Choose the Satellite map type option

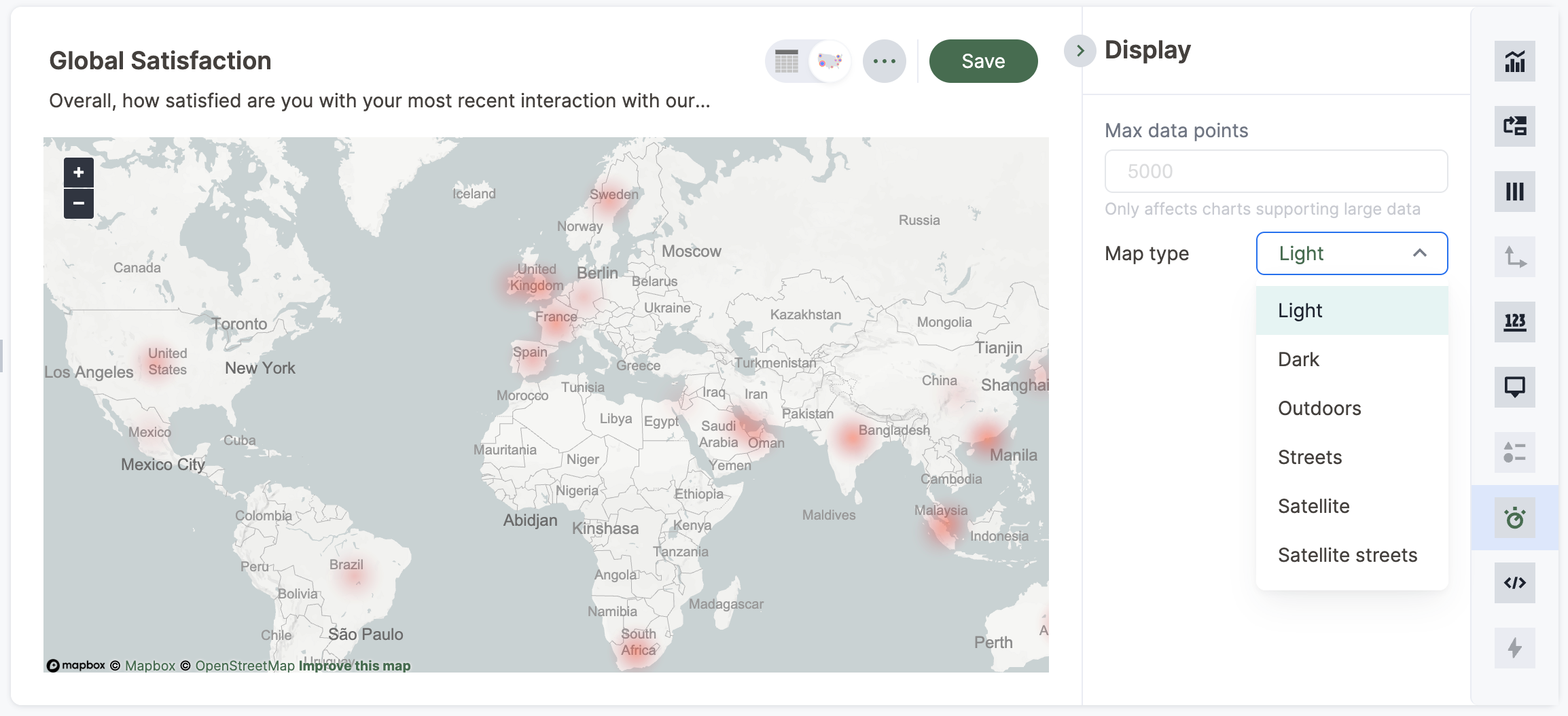coord(1352,506)
